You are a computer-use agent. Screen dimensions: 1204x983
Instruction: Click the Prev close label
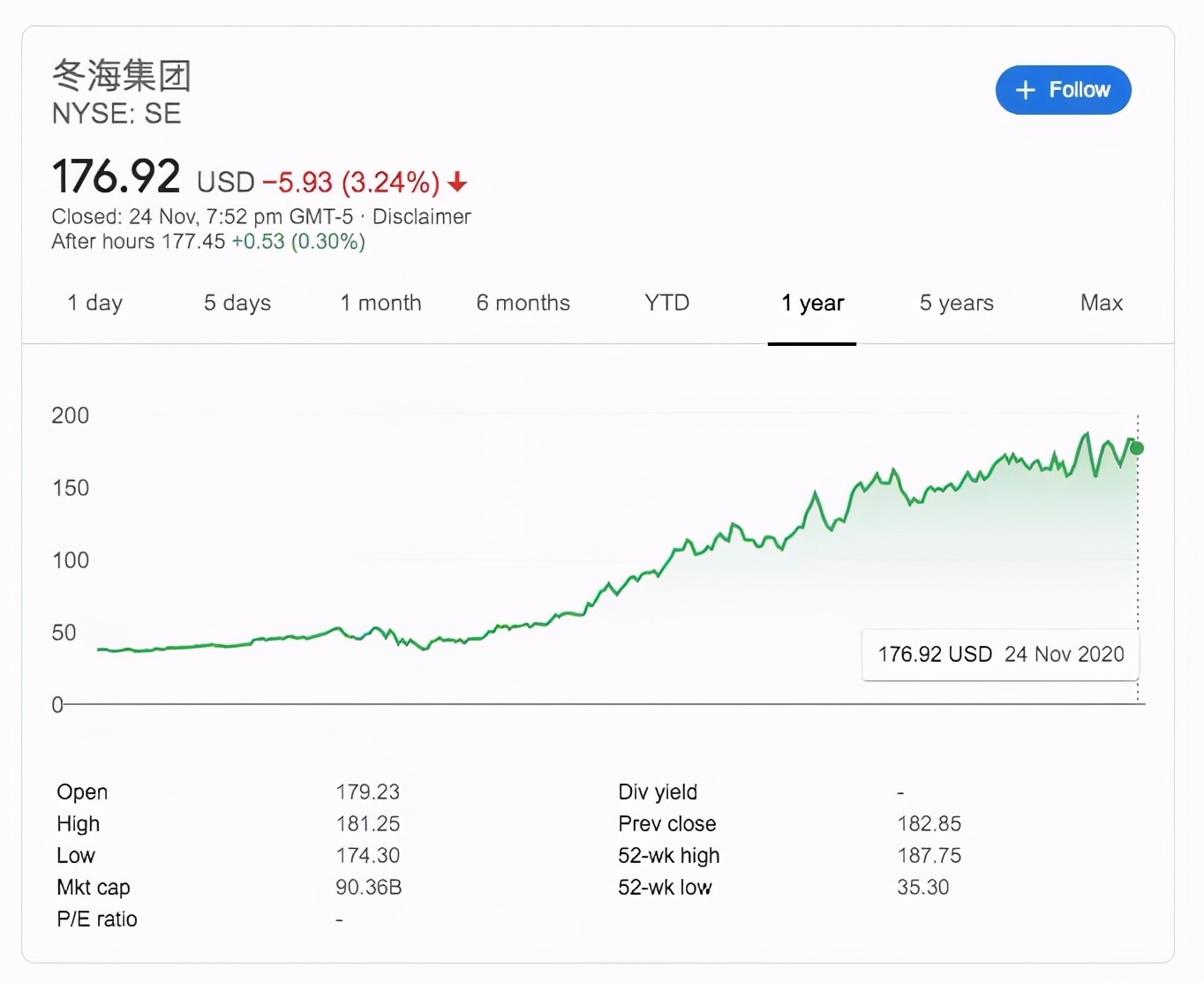[x=667, y=824]
